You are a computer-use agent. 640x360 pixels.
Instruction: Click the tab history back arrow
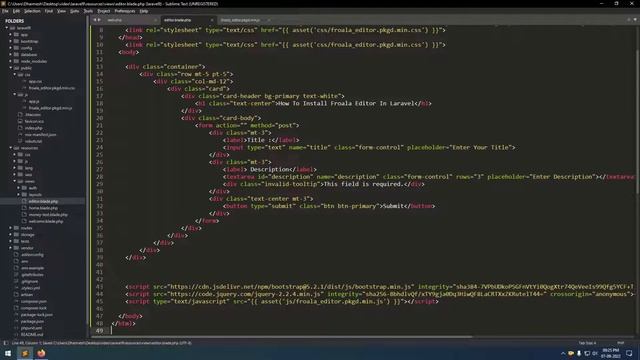coord(95,20)
